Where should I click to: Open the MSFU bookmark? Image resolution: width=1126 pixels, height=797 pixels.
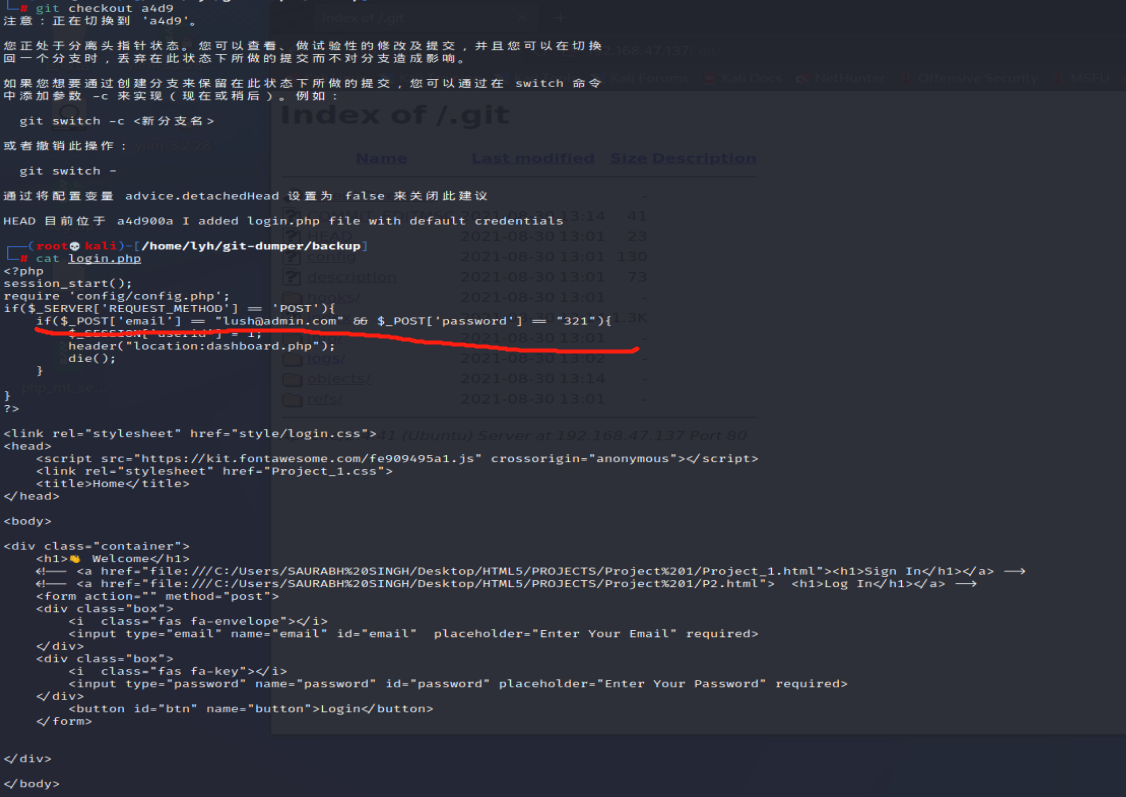point(1083,78)
